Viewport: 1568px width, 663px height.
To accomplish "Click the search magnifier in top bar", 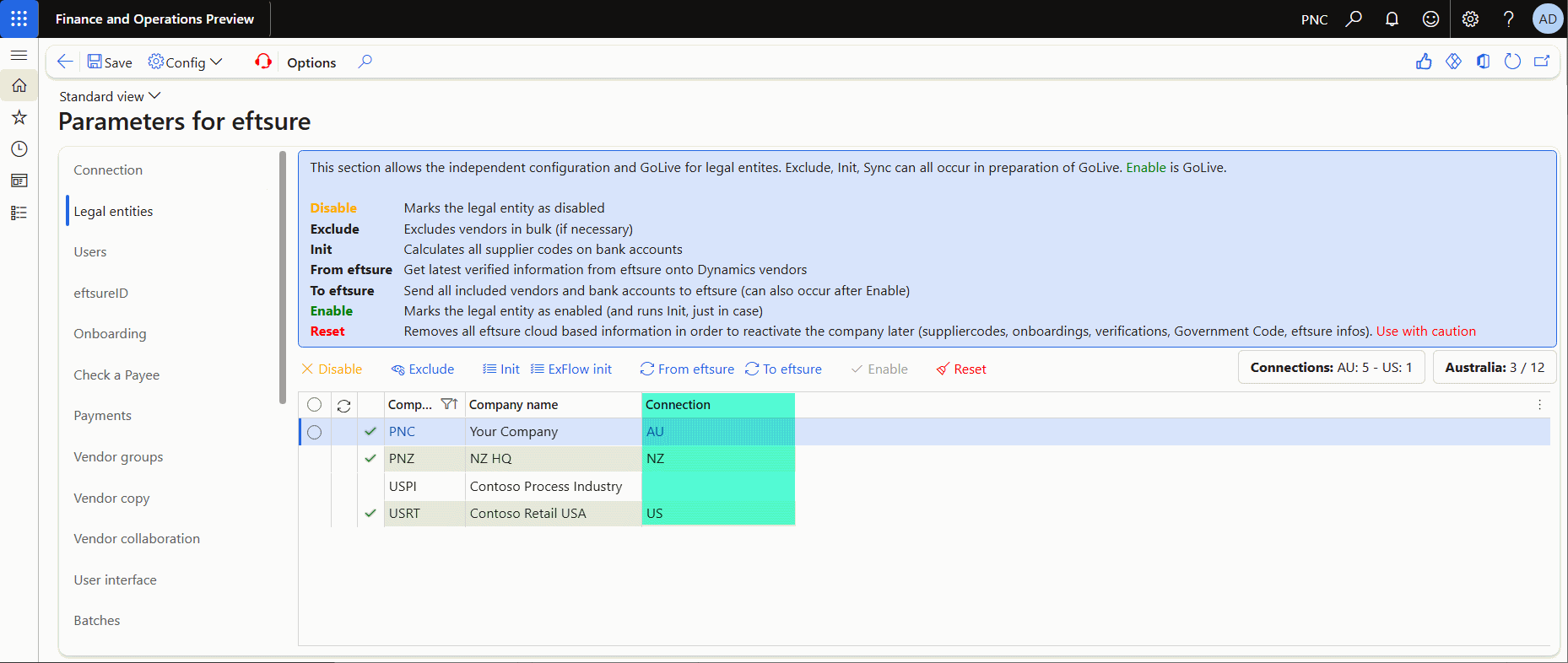I will pos(1354,19).
